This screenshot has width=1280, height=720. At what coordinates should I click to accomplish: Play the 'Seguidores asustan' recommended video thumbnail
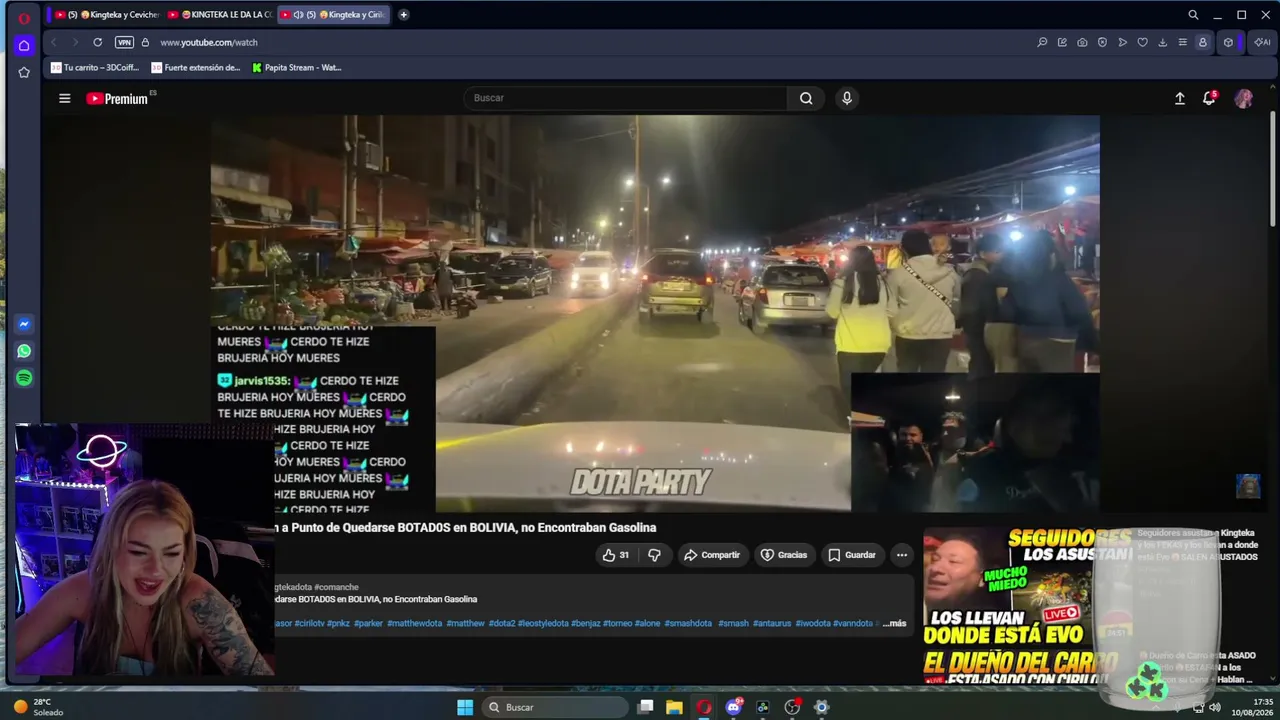click(1027, 605)
